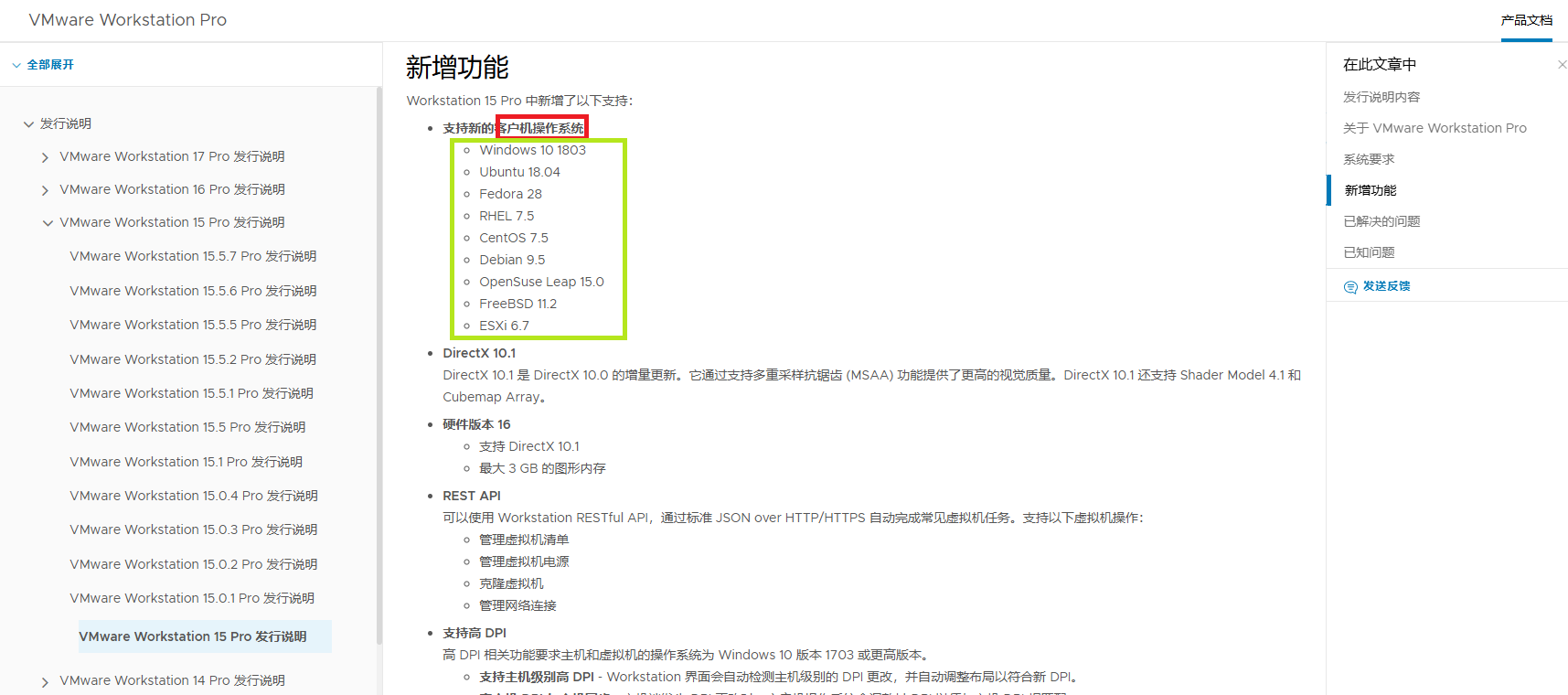Expand VMware Workstation 17 Pro 发行说明 chevron
This screenshot has width=1568, height=695.
point(46,157)
